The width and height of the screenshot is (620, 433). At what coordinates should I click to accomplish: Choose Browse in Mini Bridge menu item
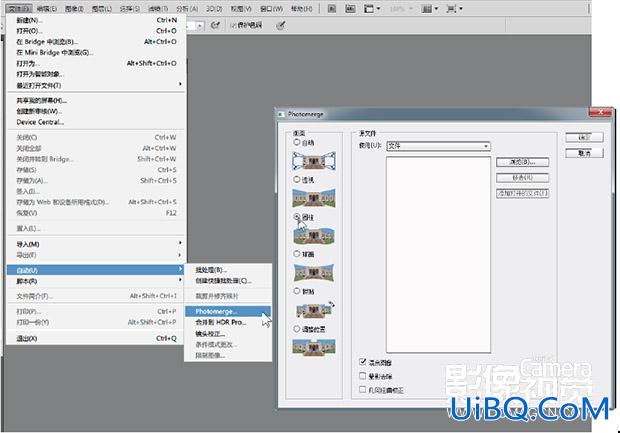pos(96,53)
